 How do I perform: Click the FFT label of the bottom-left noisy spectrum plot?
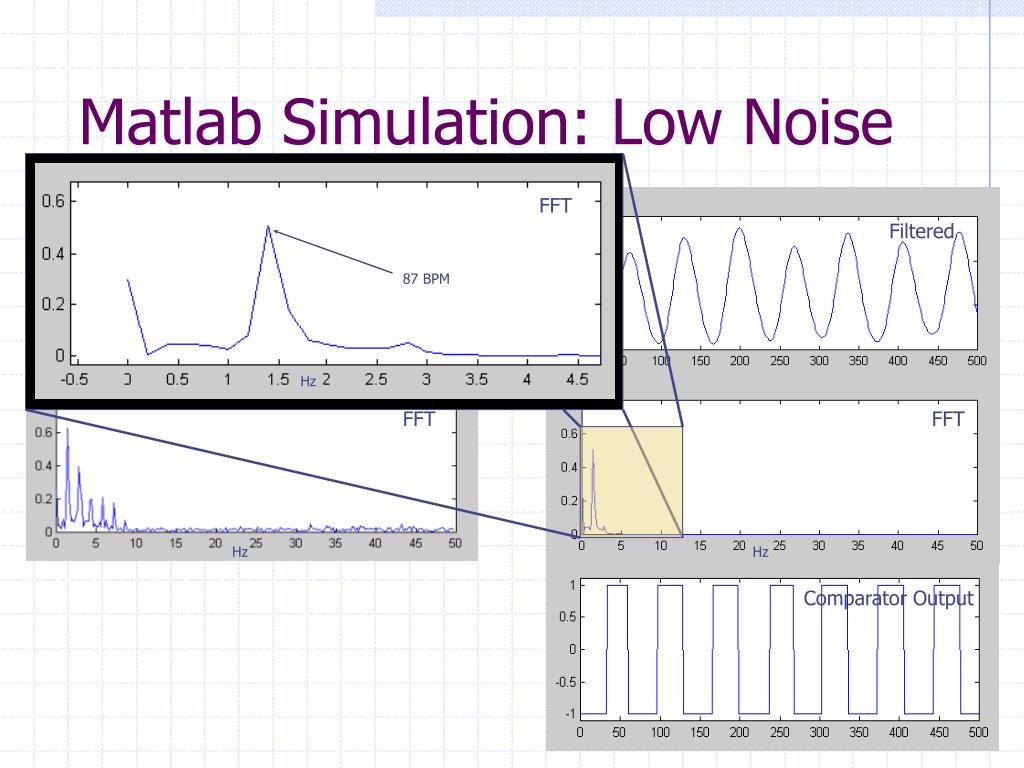[x=419, y=419]
